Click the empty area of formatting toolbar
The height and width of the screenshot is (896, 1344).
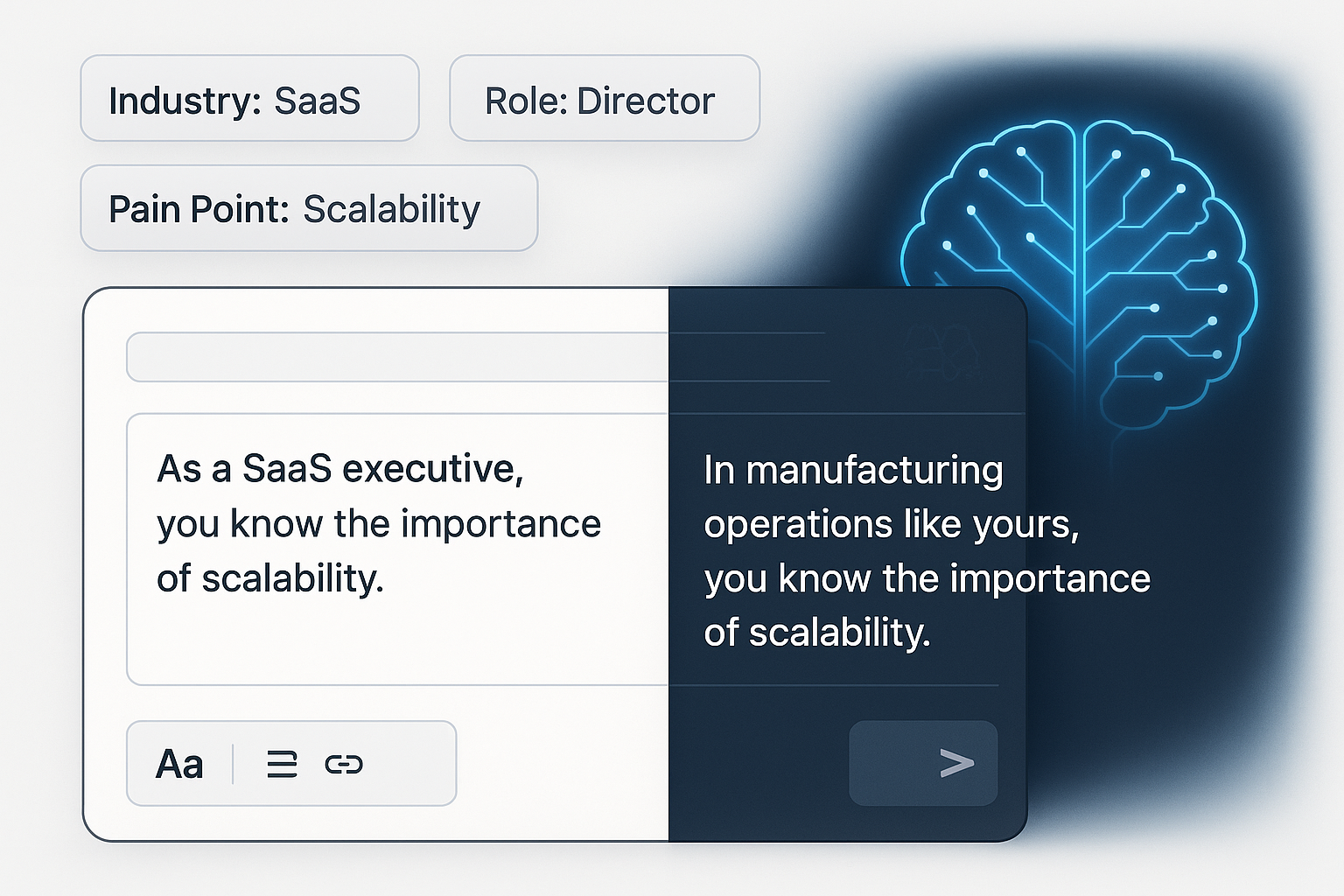(411, 764)
